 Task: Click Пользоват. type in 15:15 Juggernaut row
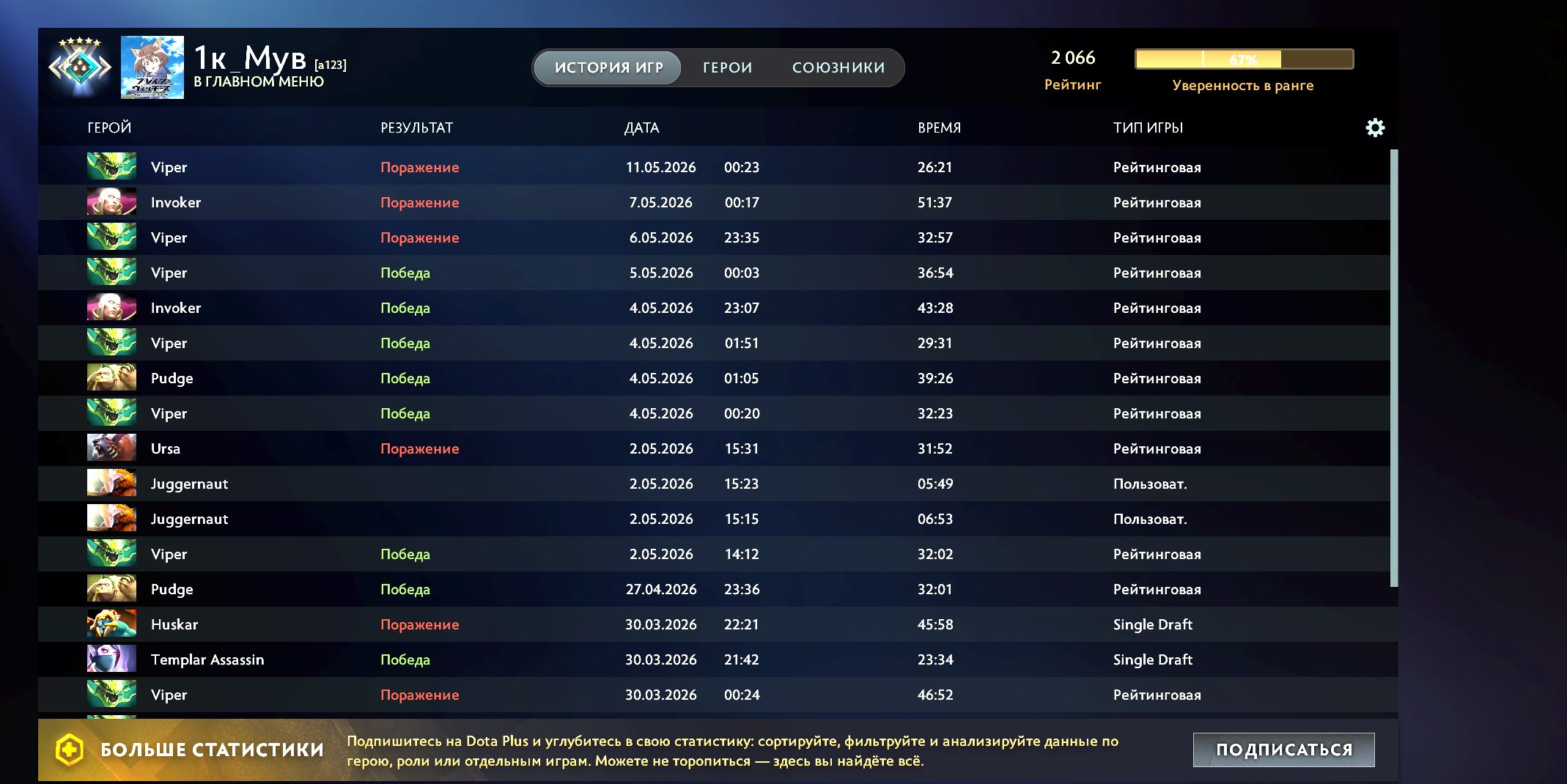tap(1150, 519)
